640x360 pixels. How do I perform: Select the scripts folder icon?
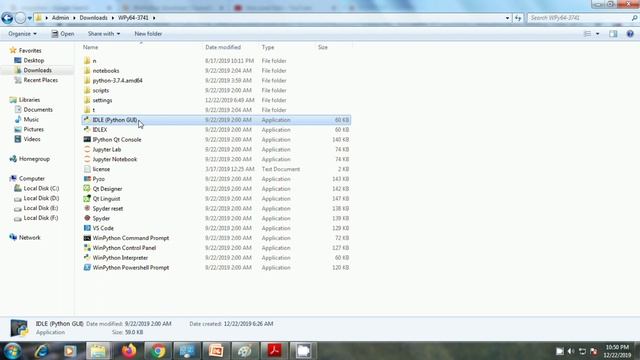click(87, 90)
